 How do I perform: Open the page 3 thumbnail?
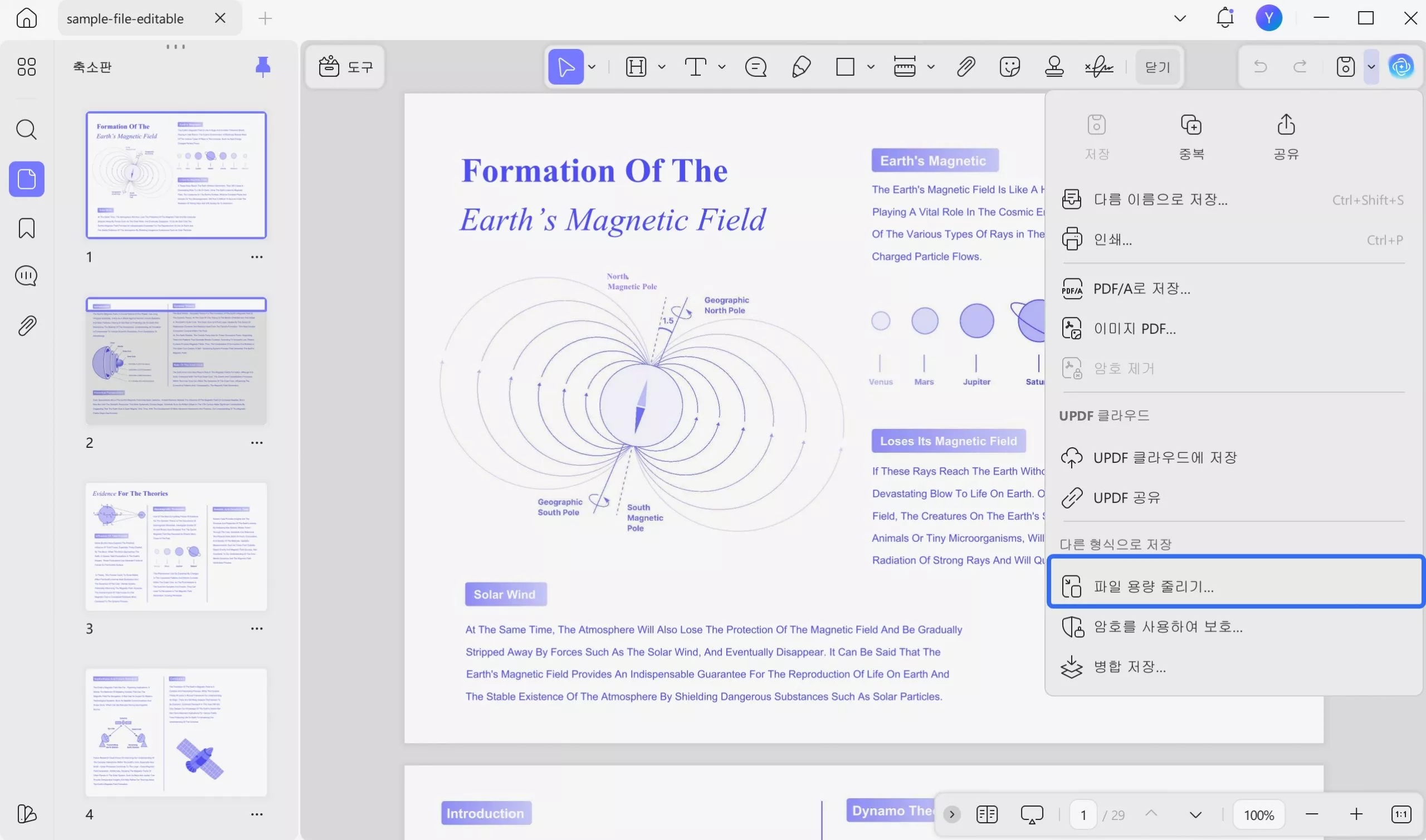176,546
